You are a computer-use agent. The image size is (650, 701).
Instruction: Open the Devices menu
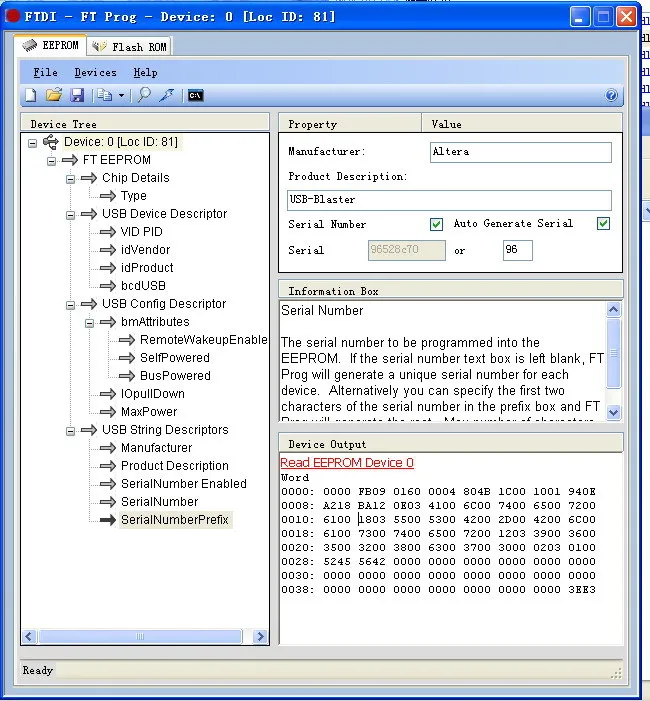(95, 72)
